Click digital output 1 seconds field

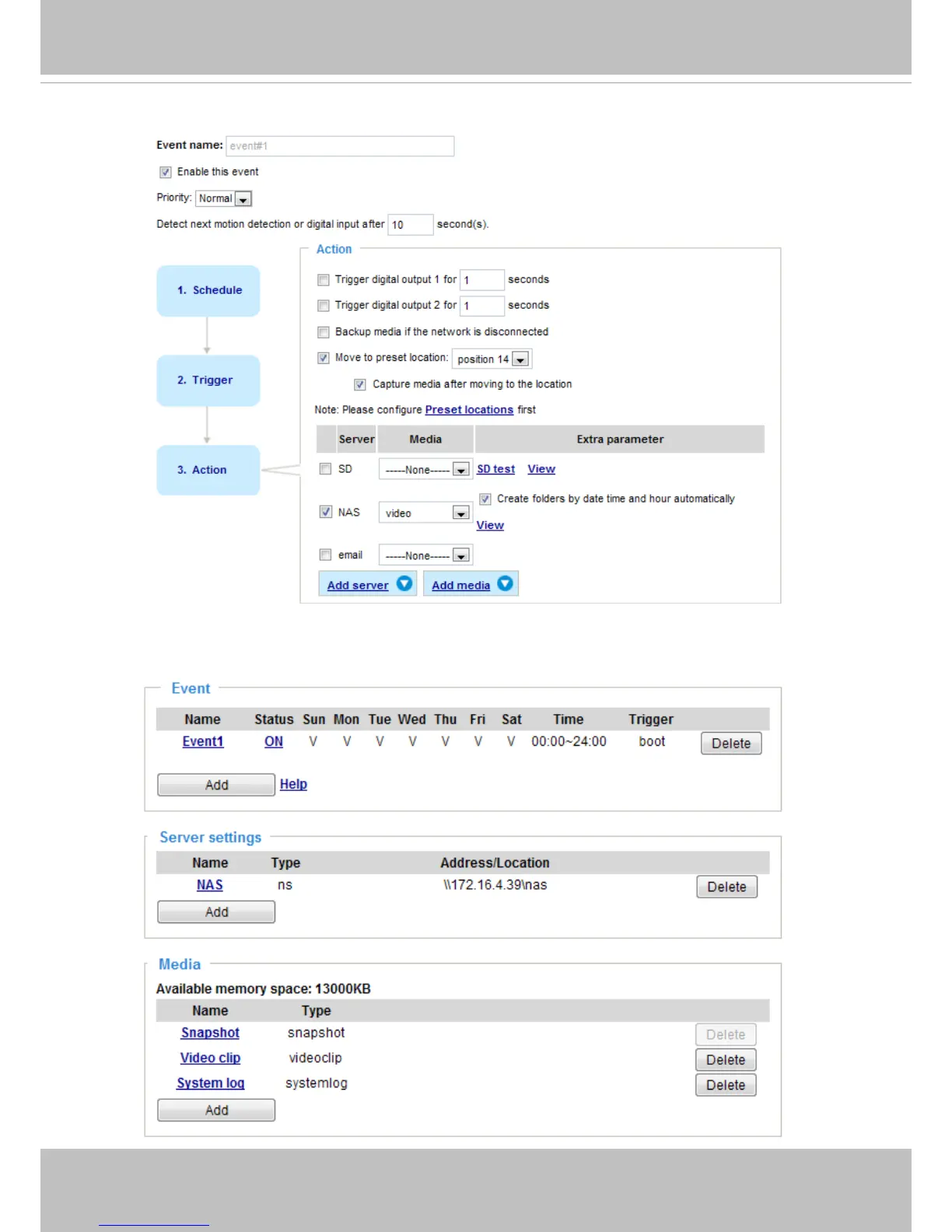(482, 280)
